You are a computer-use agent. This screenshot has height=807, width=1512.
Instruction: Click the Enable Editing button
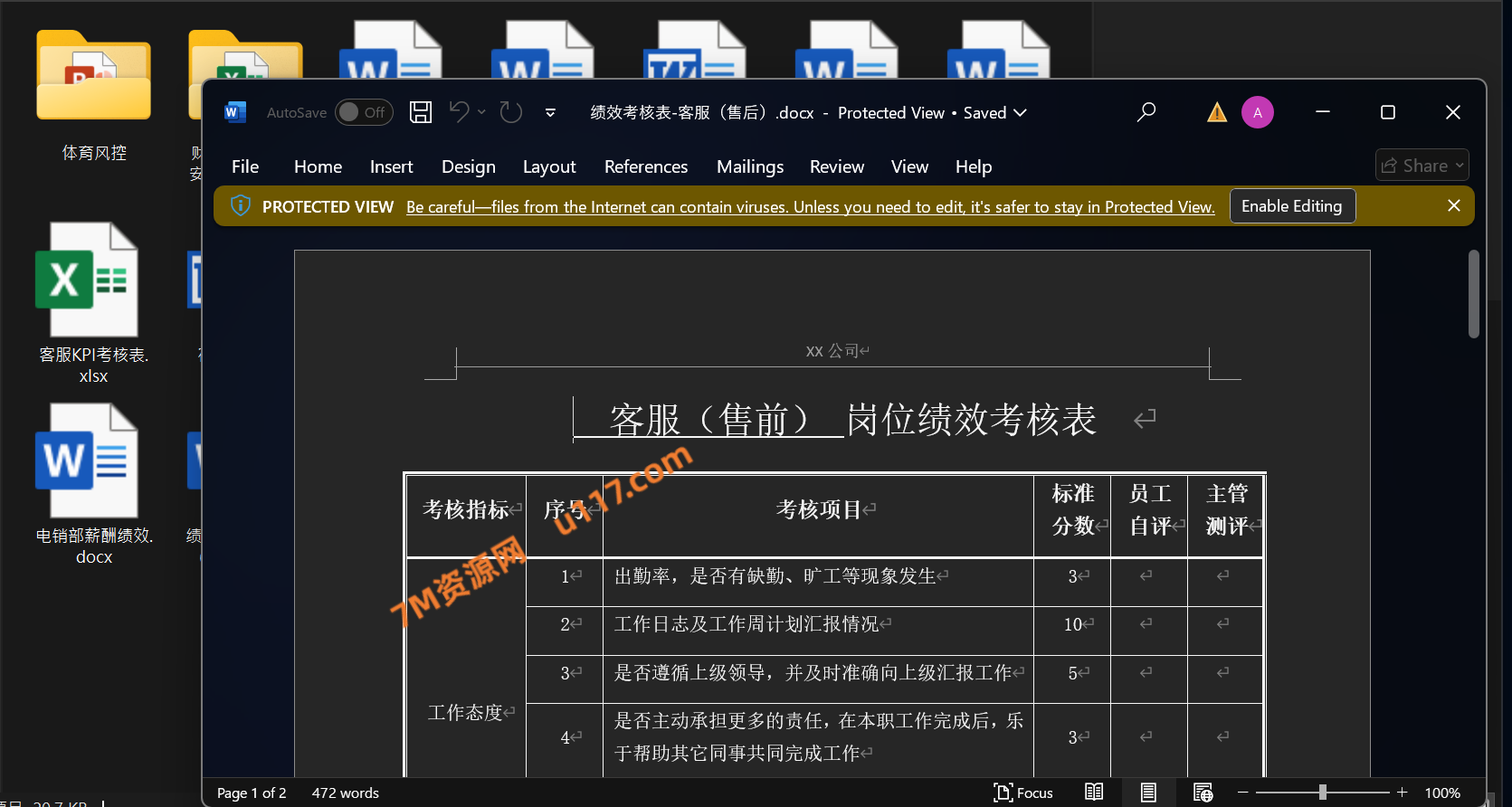pos(1291,206)
